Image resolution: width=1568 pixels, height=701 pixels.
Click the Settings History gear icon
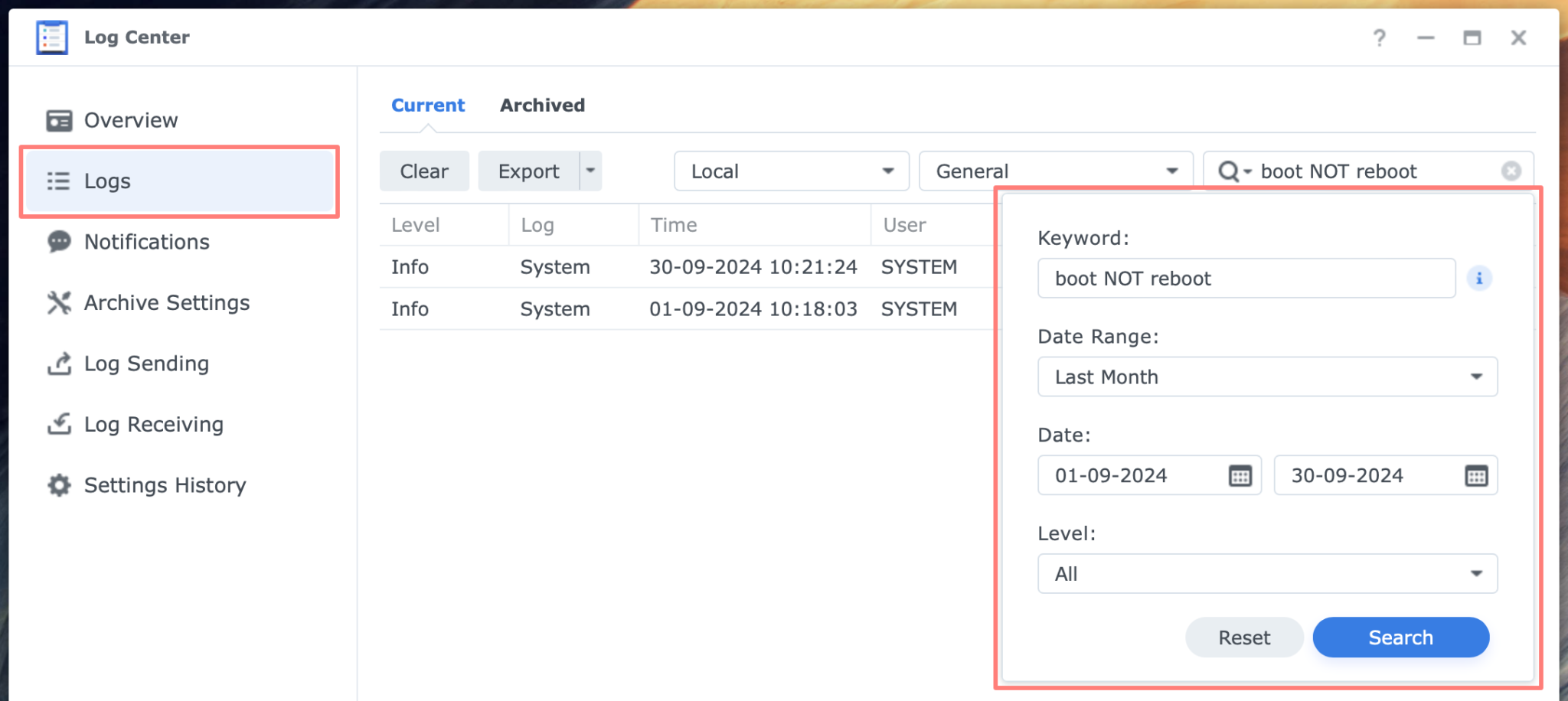tap(59, 484)
